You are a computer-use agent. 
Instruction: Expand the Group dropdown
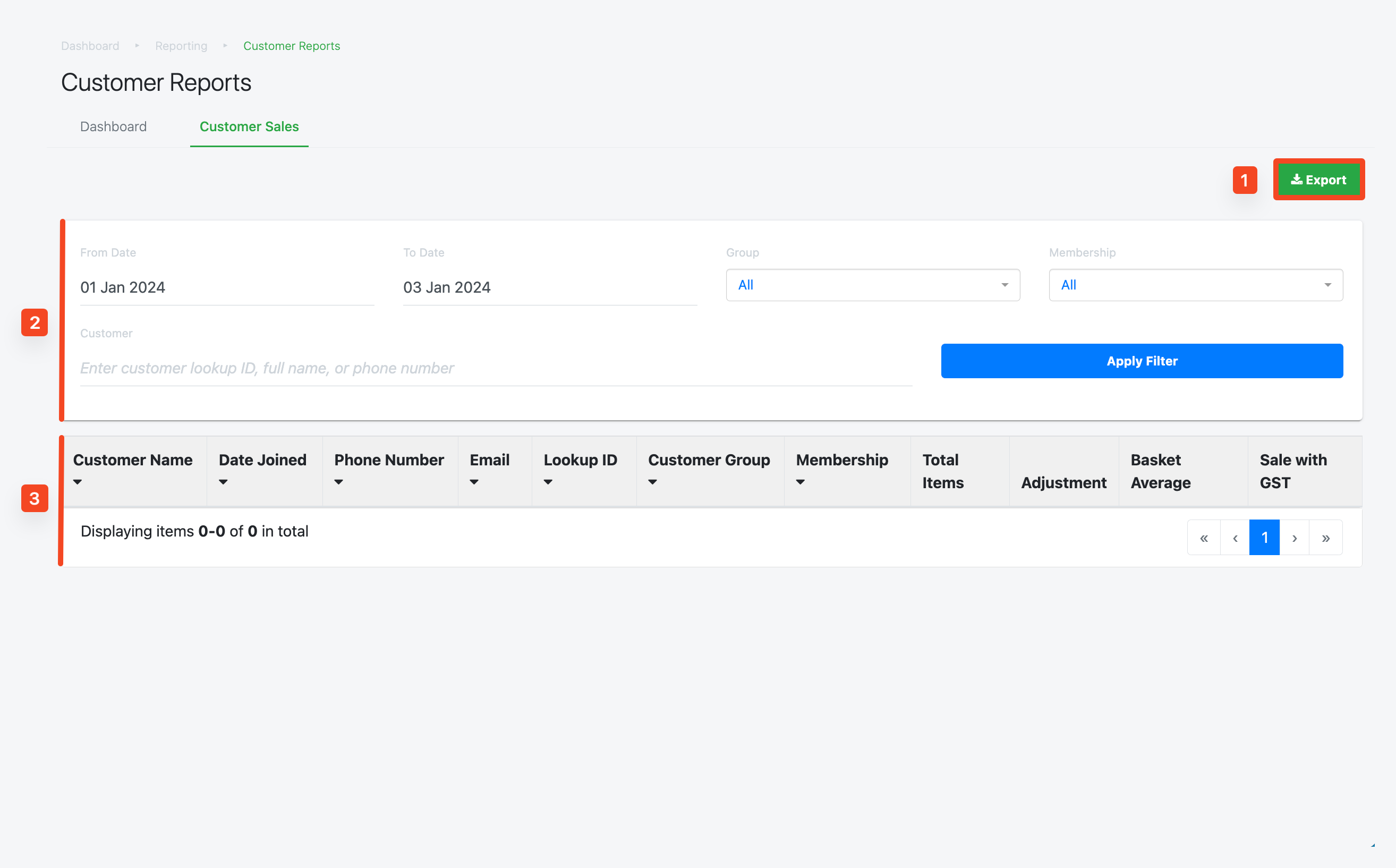tap(872, 285)
